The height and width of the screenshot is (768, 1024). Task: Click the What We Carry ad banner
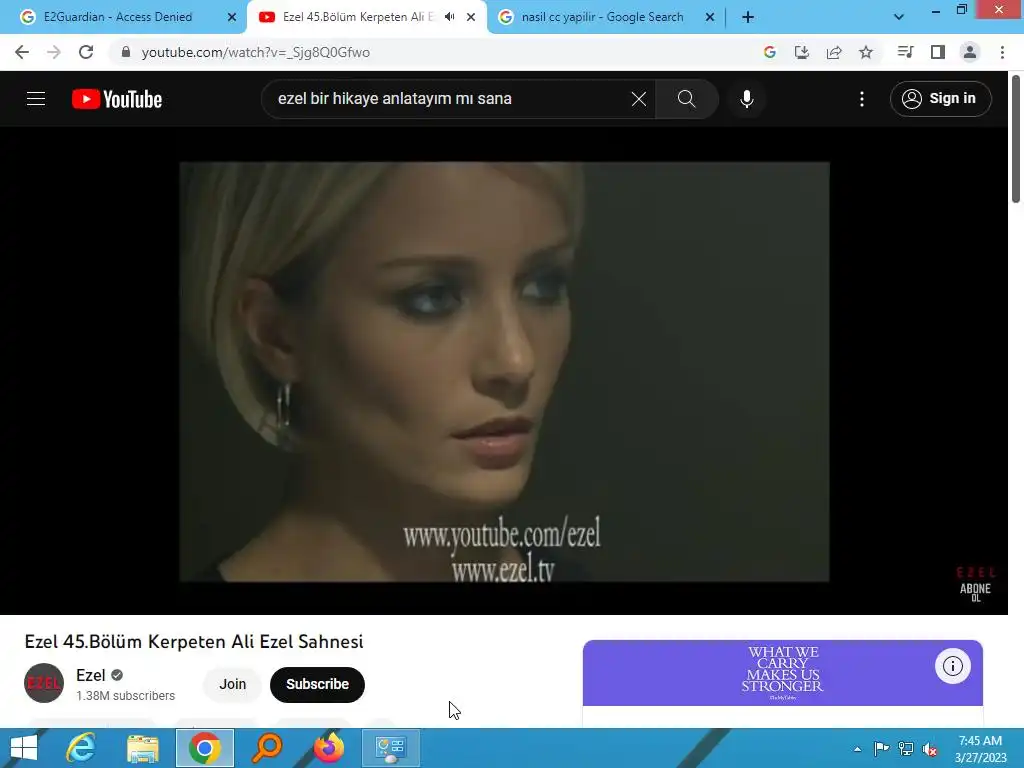[782, 673]
